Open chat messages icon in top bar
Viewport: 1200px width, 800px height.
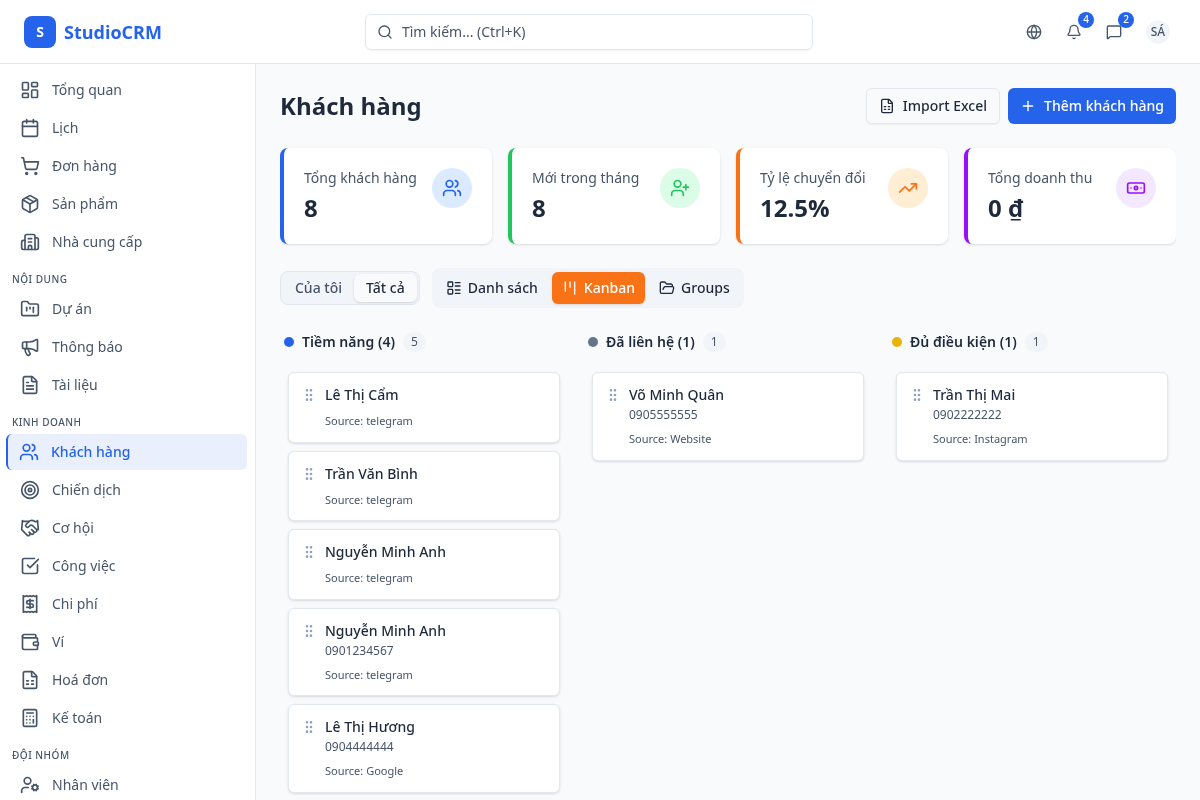tap(1113, 31)
